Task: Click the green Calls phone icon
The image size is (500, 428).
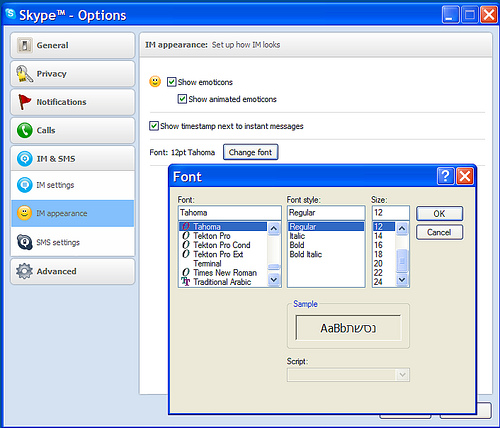Action: click(25, 130)
